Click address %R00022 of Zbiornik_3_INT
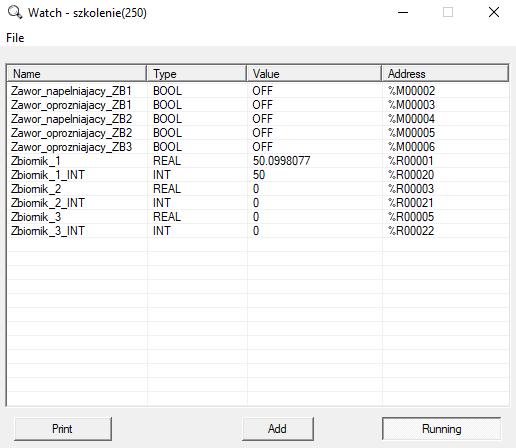 point(411,231)
